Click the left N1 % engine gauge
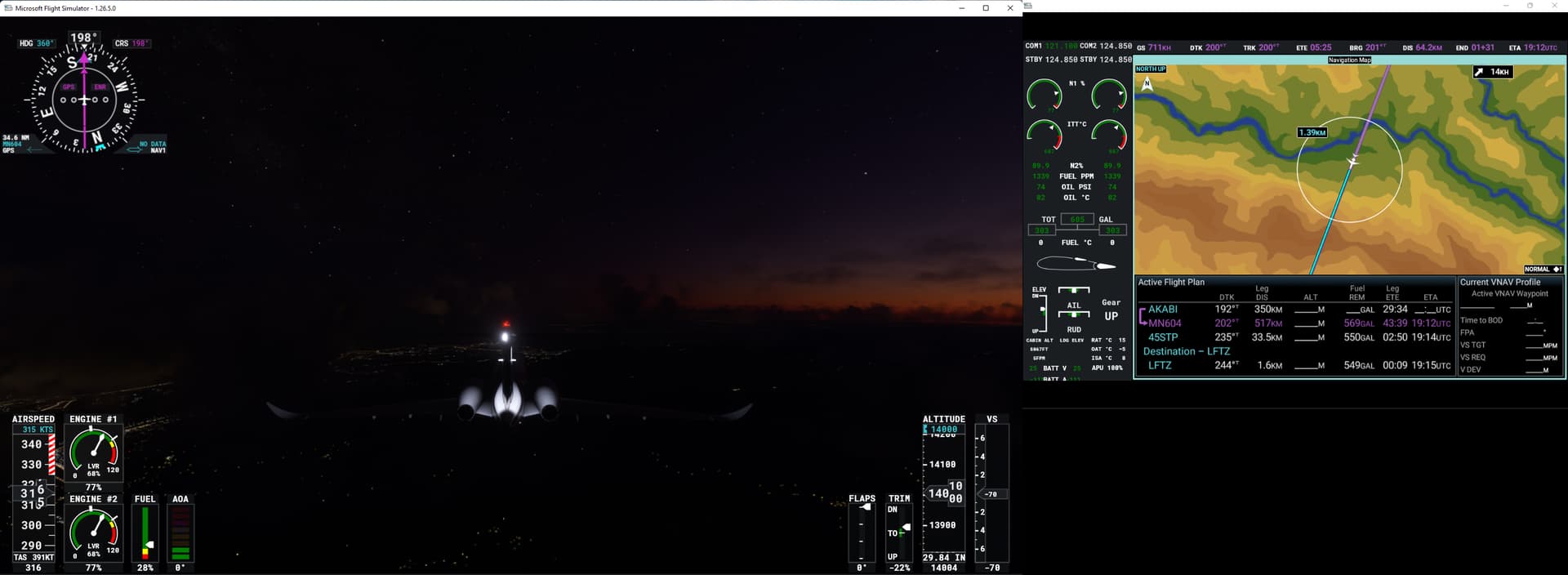The height and width of the screenshot is (575, 1568). 1044,95
